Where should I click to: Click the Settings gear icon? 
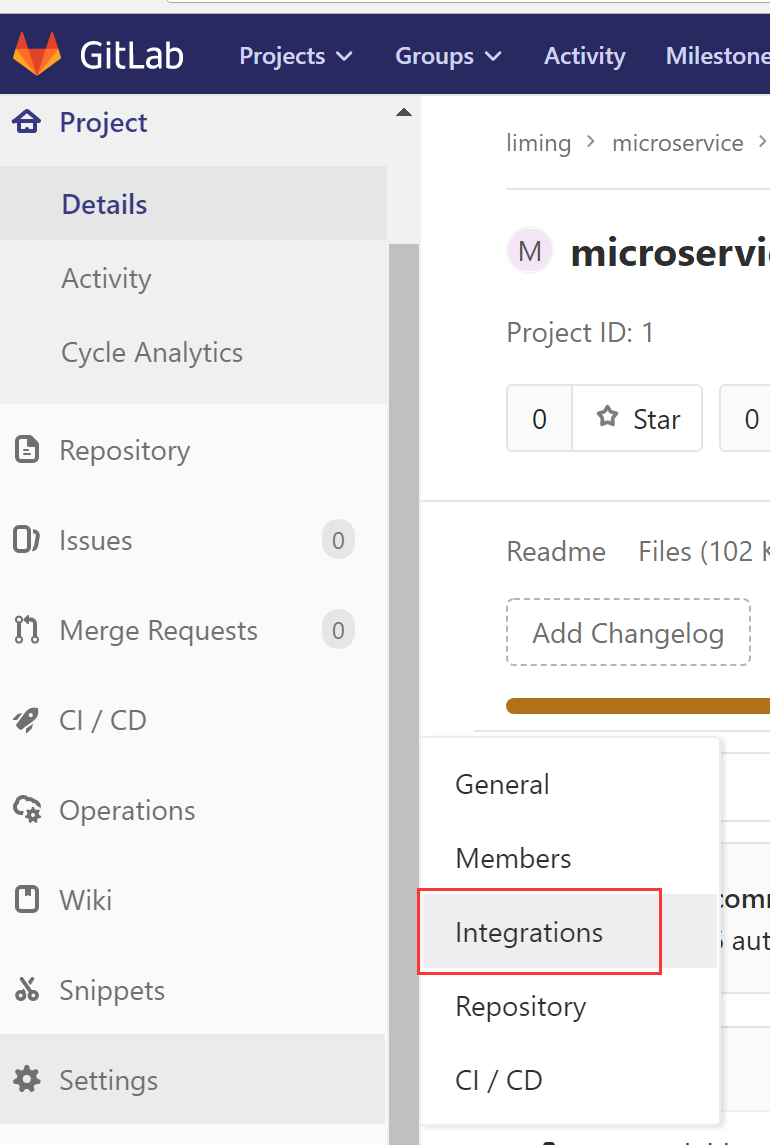(x=27, y=1081)
